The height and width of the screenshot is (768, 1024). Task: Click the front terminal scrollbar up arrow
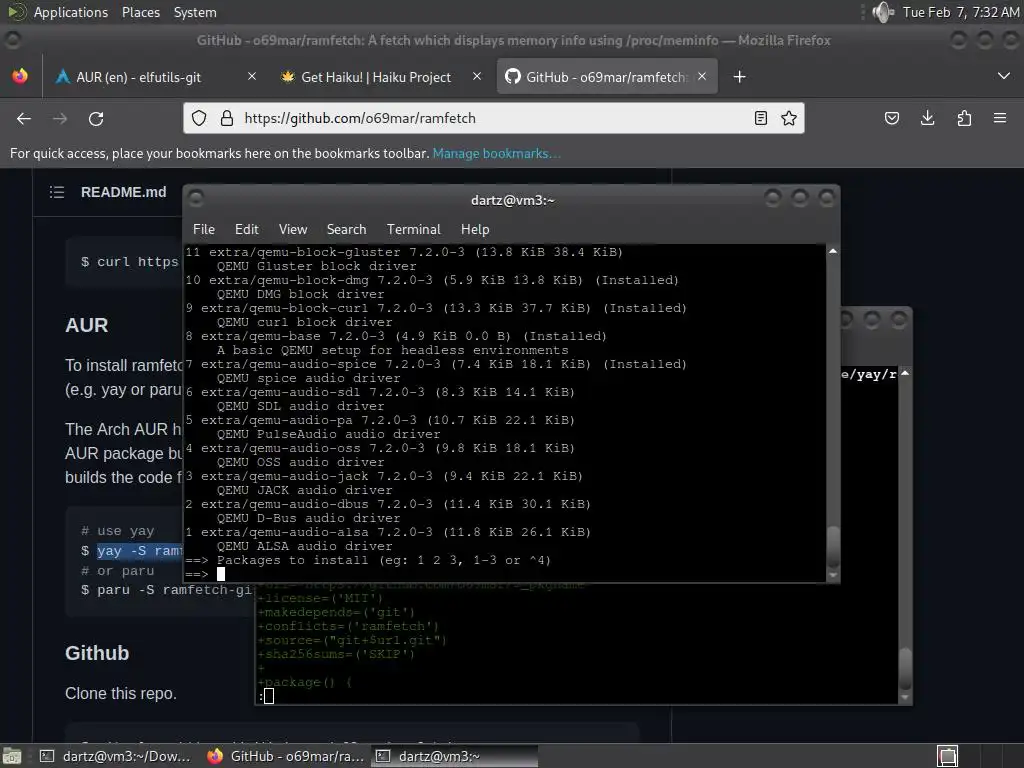pyautogui.click(x=833, y=251)
